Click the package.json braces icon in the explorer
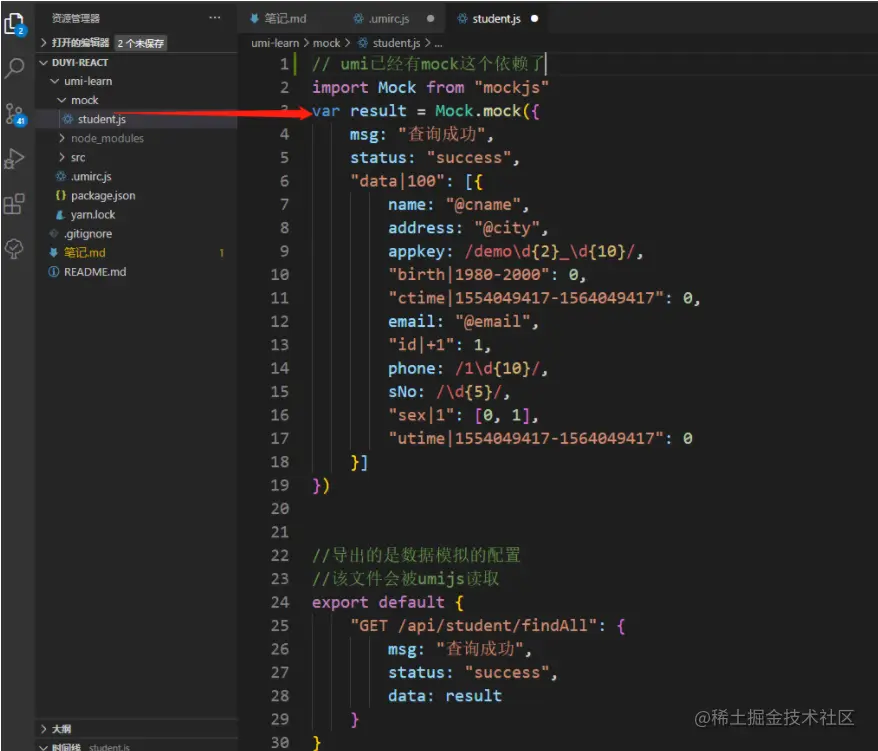Screen dimensions: 878x751 point(60,195)
